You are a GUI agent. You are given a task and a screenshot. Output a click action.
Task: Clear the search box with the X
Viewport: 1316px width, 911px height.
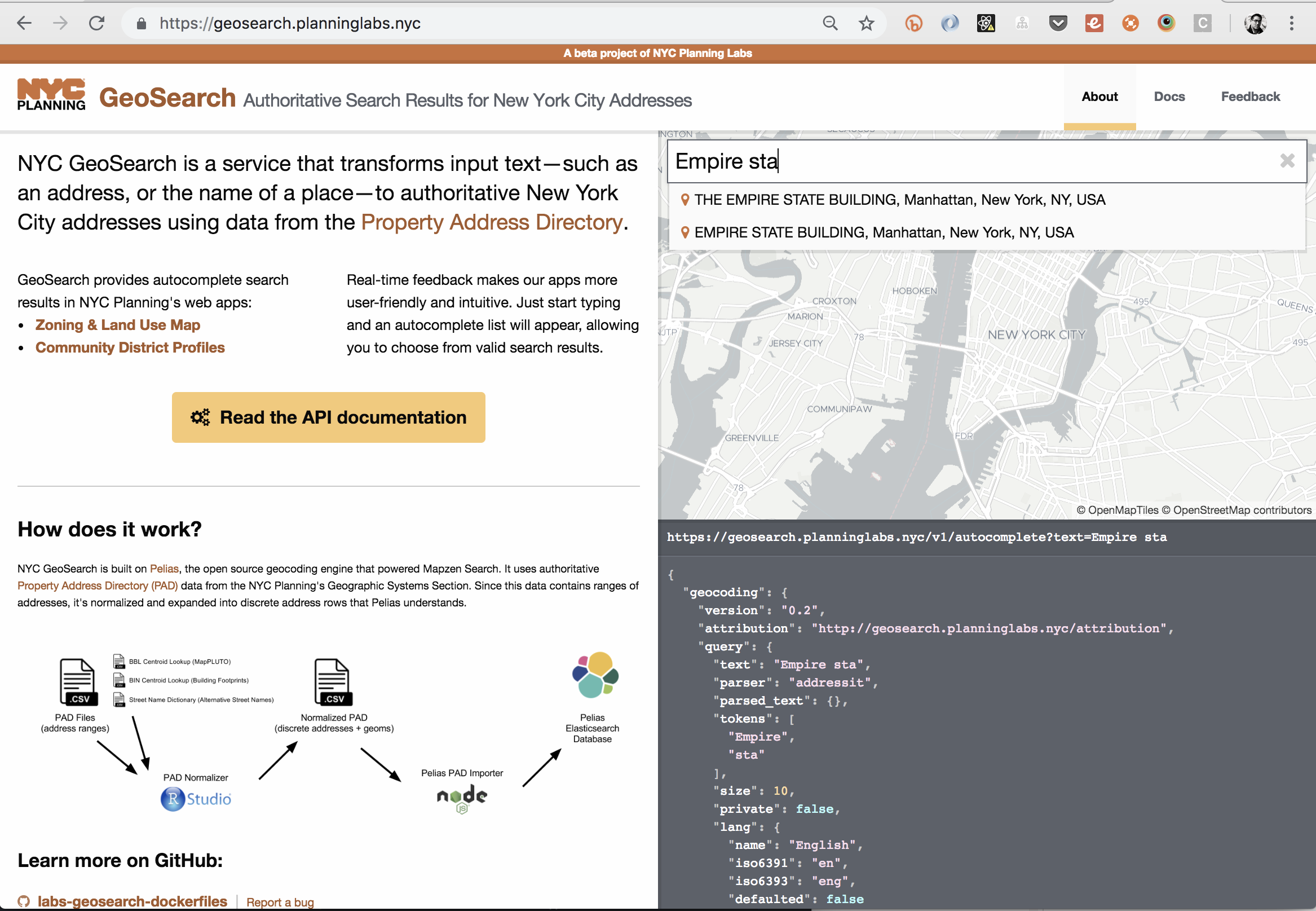click(x=1287, y=161)
